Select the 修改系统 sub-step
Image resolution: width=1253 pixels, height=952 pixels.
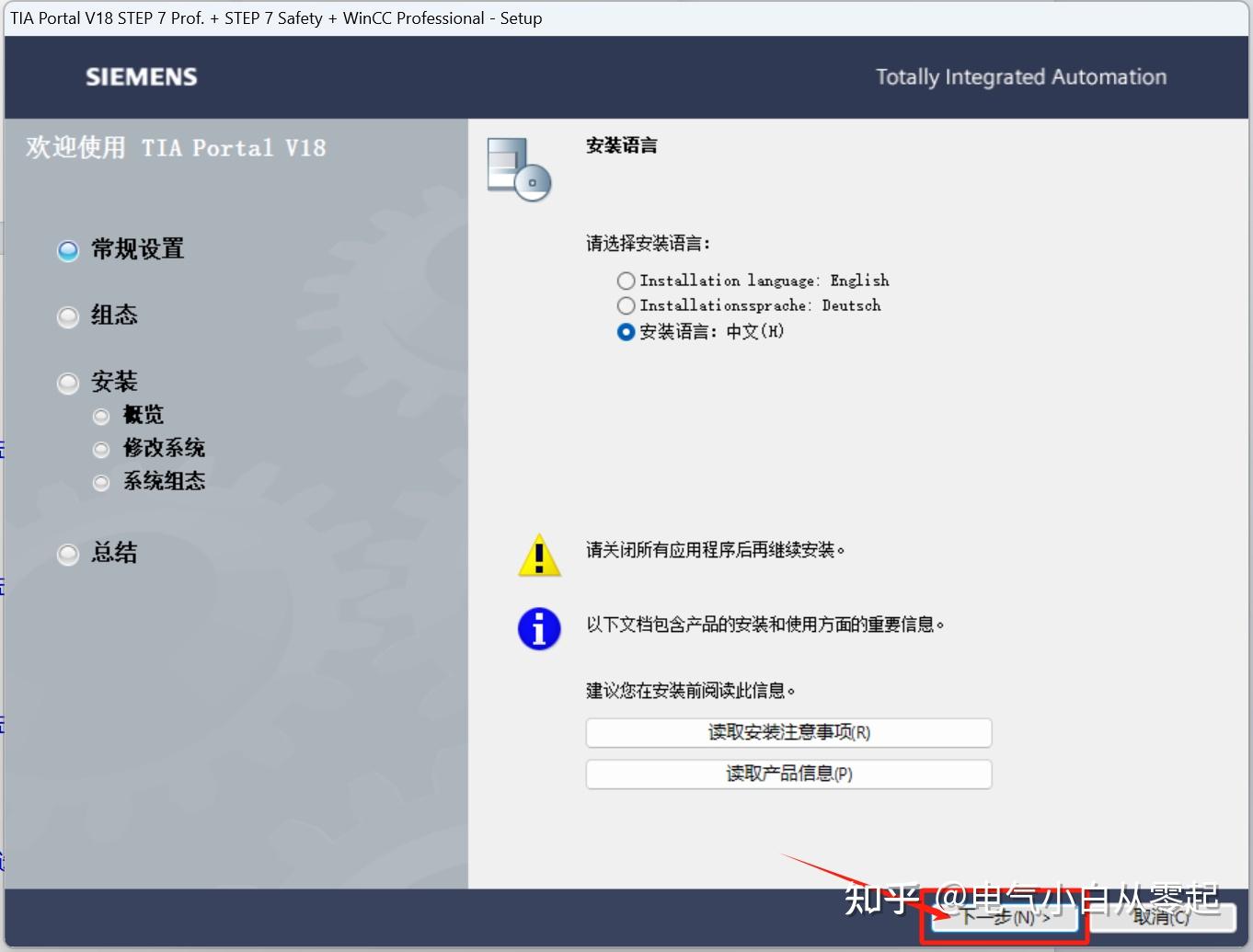click(101, 449)
